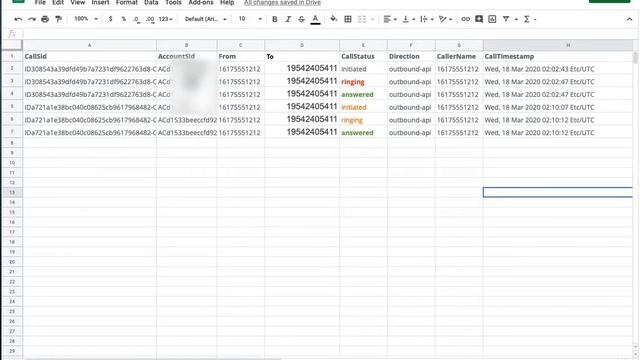Open the Tools menu
This screenshot has width=640, height=360.
click(173, 2)
